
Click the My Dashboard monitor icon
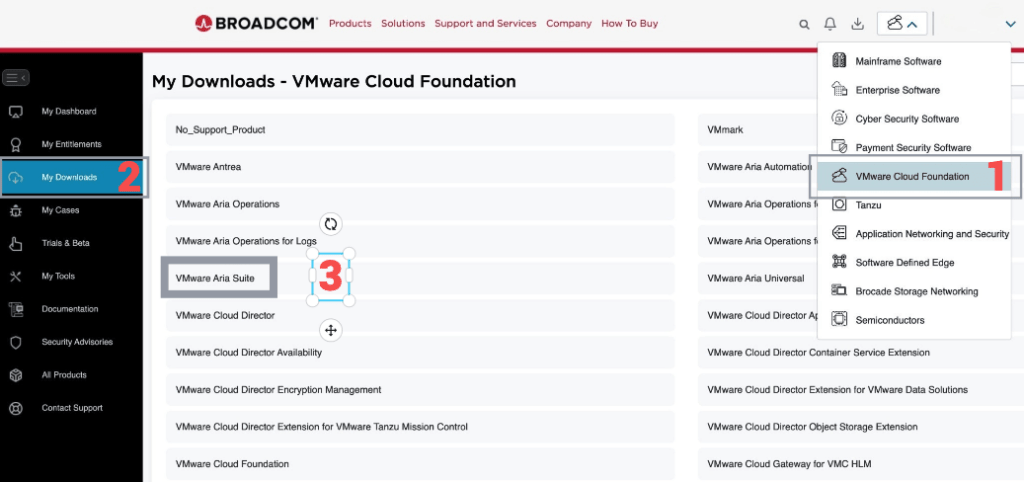pos(16,112)
